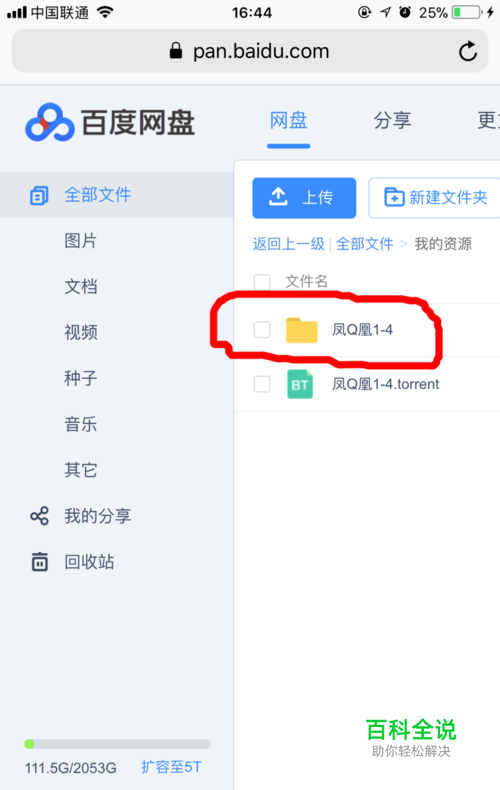500x790 pixels.
Task: Click the 扩容至5T link
Action: 171,767
